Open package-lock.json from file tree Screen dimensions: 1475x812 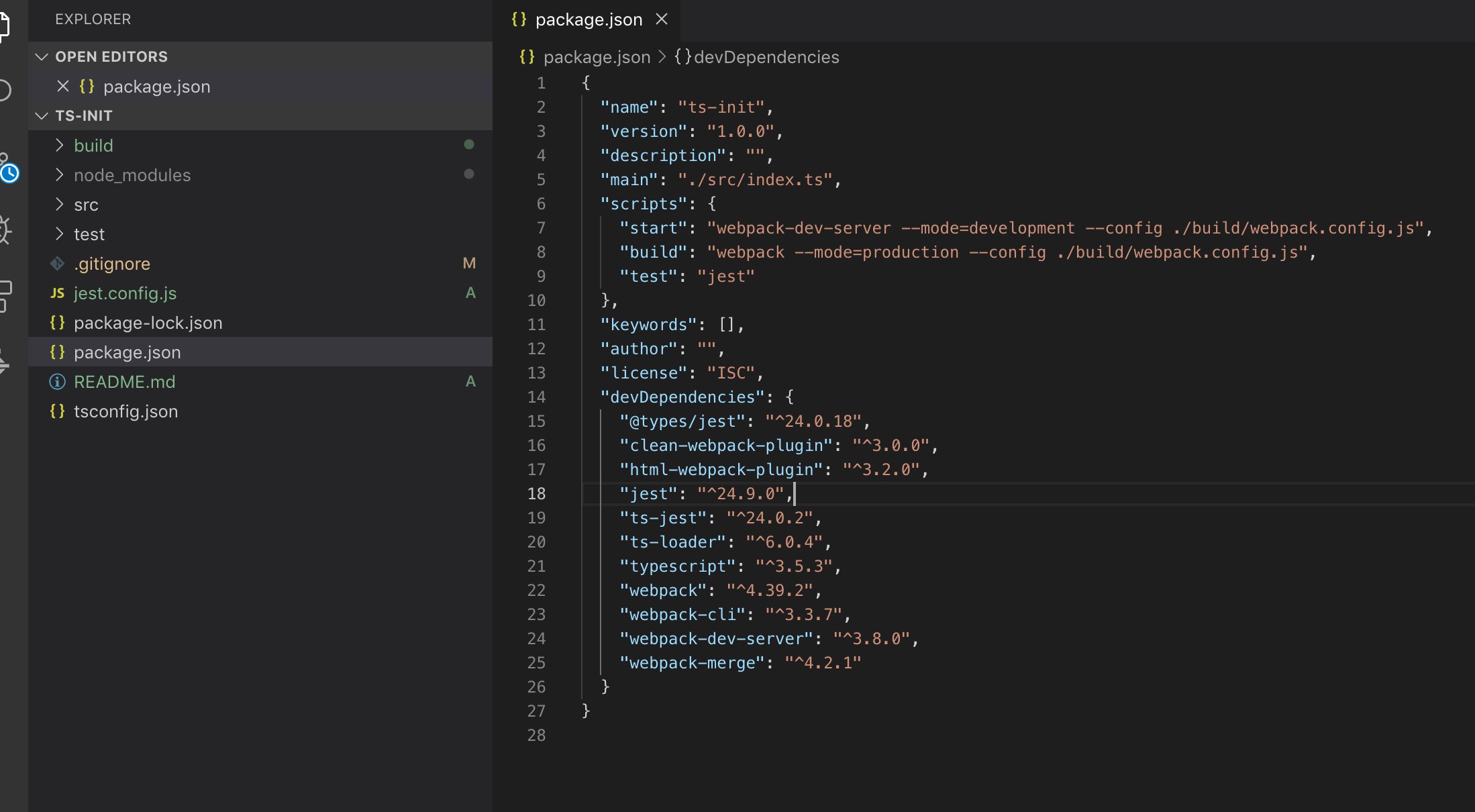click(x=148, y=323)
